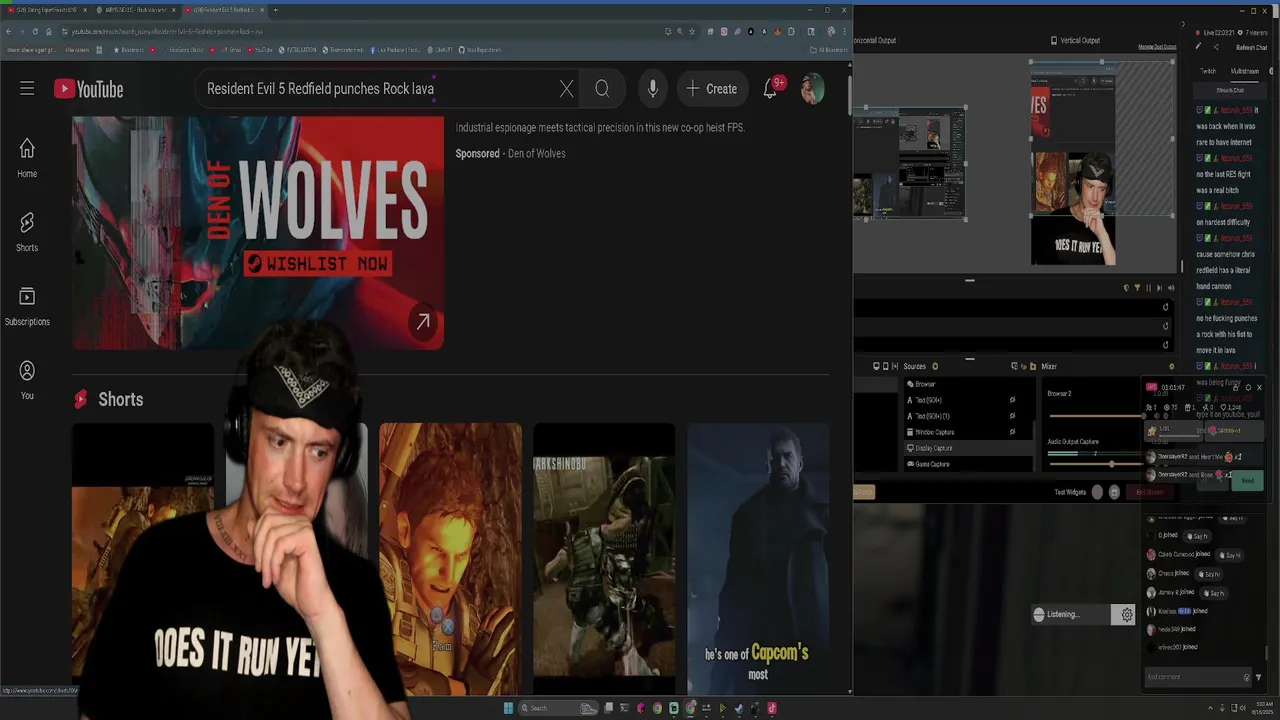Click the End Stream button

1149,492
